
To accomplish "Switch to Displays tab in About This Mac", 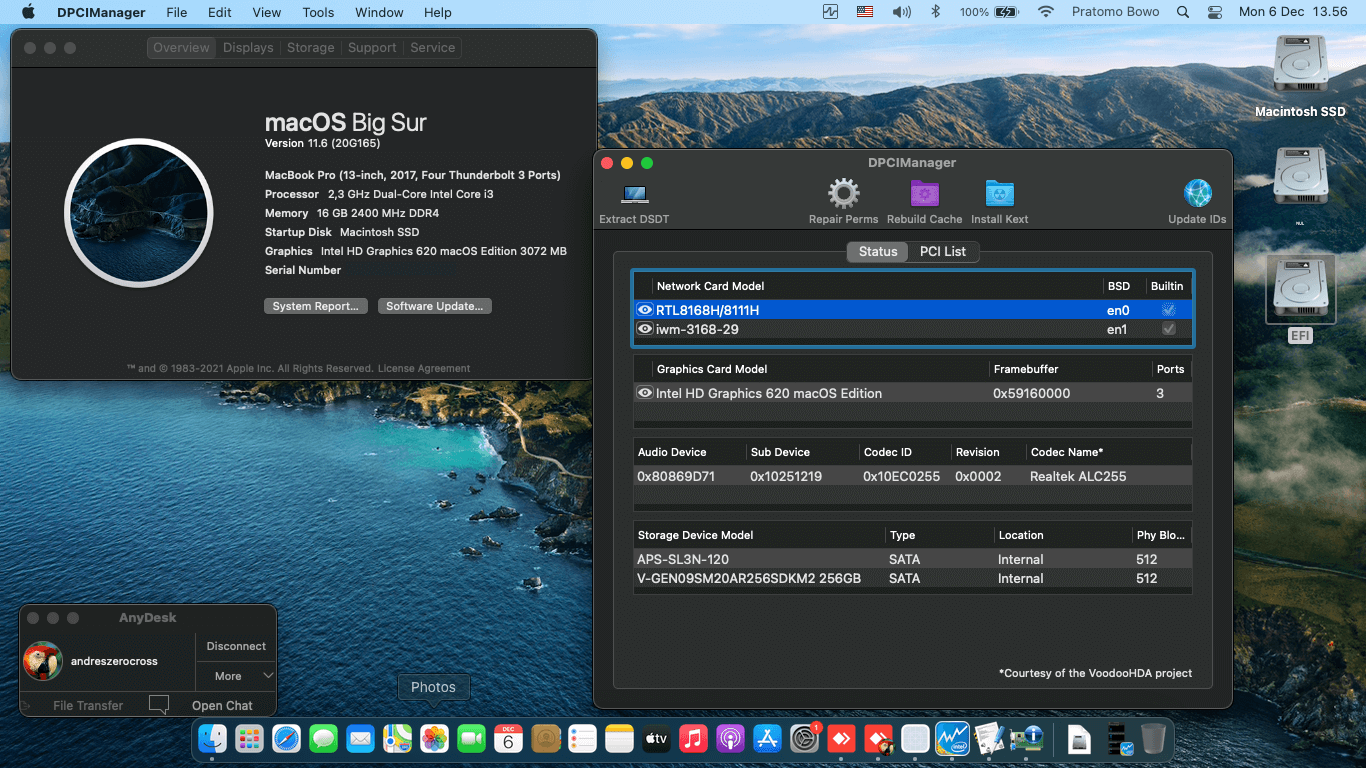I will pyautogui.click(x=248, y=47).
